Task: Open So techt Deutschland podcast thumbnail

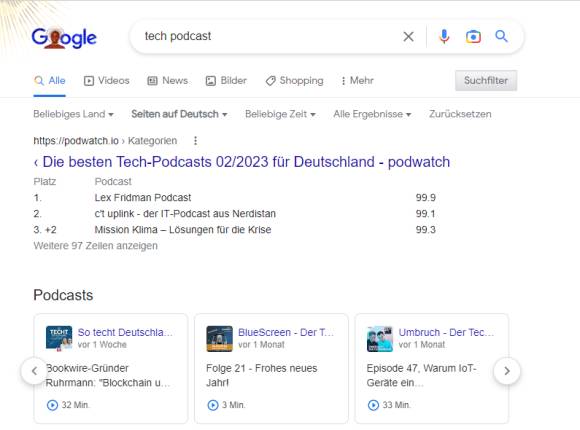Action: pos(59,338)
